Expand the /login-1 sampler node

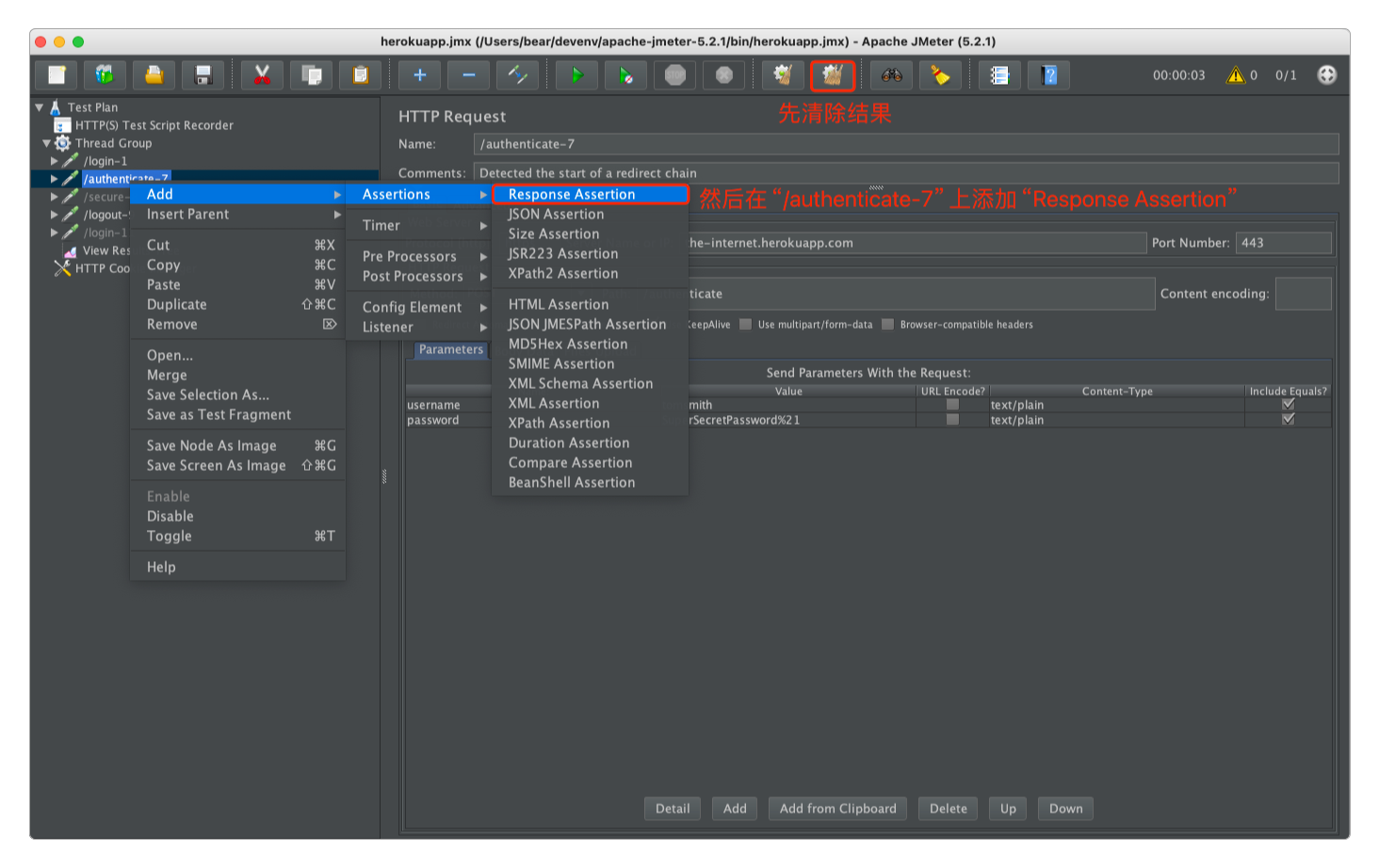pyautogui.click(x=55, y=161)
